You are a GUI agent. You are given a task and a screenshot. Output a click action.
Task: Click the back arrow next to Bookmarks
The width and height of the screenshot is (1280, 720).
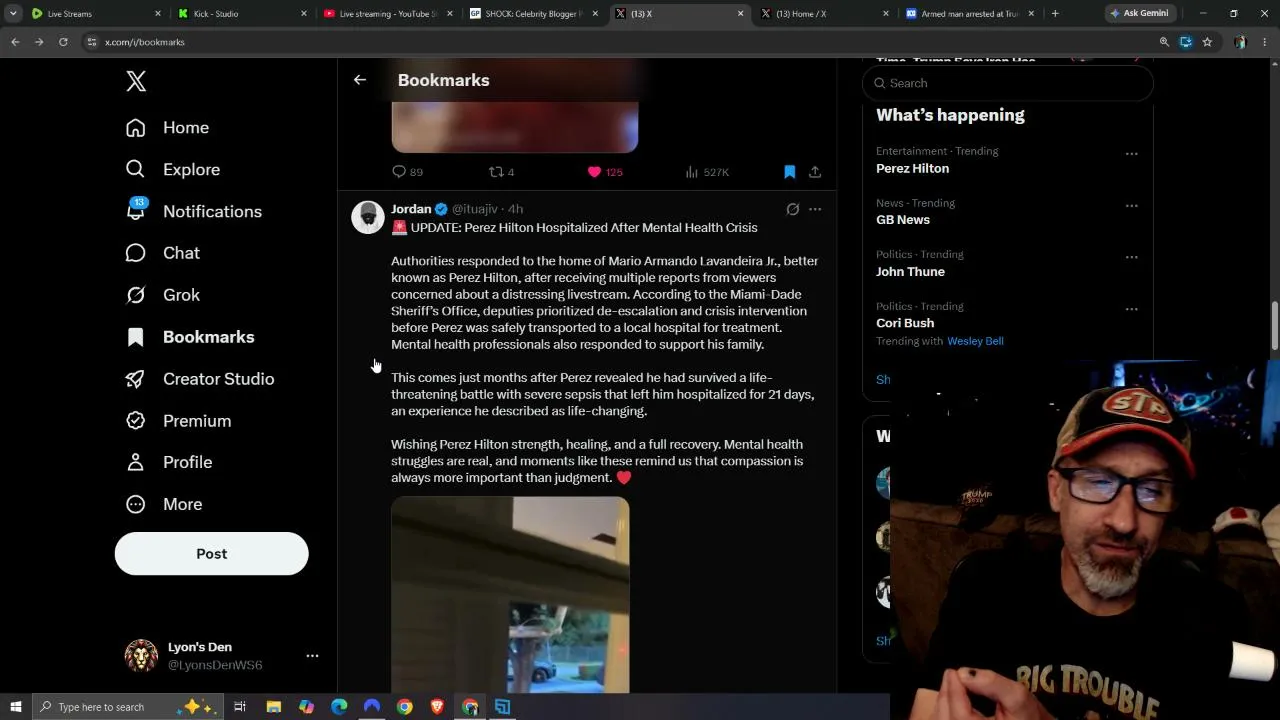[360, 80]
